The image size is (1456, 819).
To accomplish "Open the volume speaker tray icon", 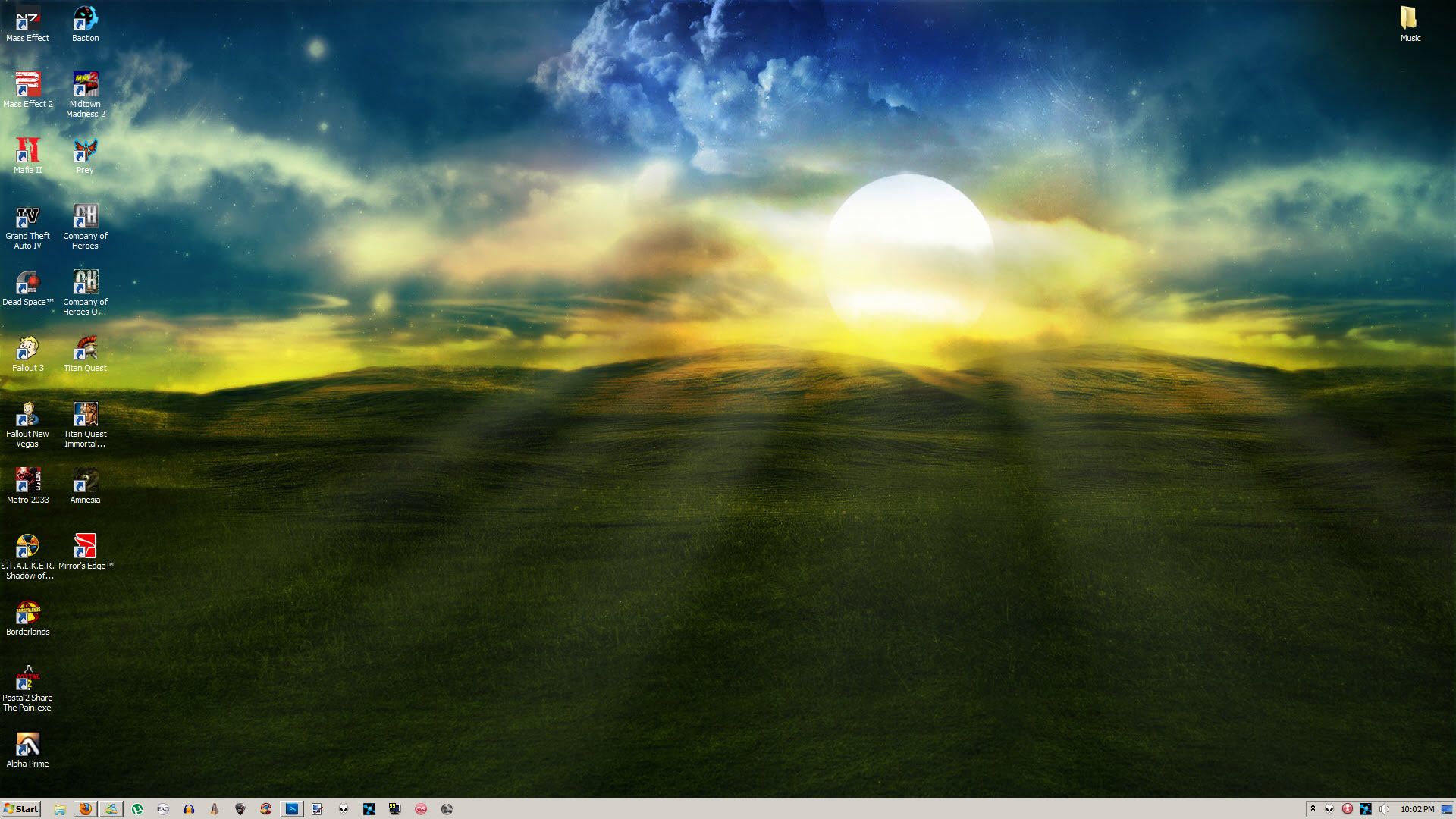I will [1384, 809].
